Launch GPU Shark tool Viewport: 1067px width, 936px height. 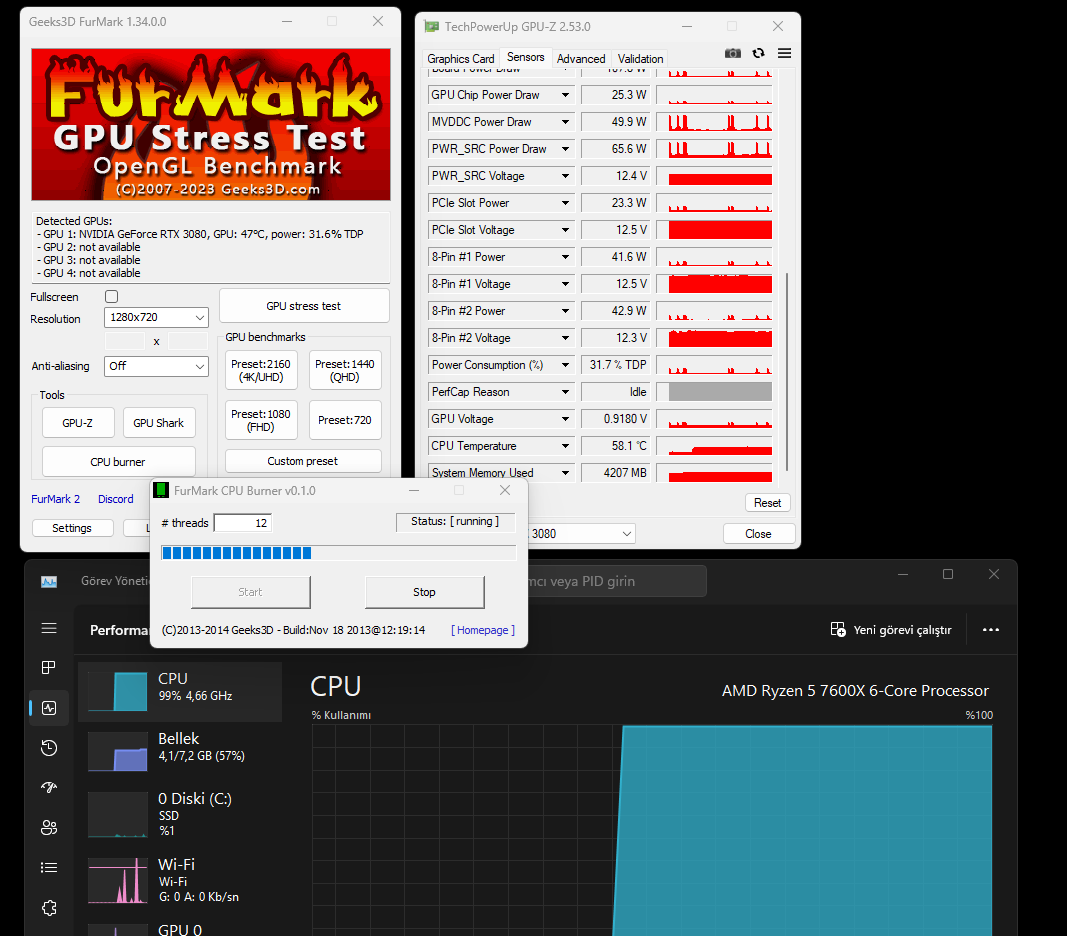(x=159, y=423)
